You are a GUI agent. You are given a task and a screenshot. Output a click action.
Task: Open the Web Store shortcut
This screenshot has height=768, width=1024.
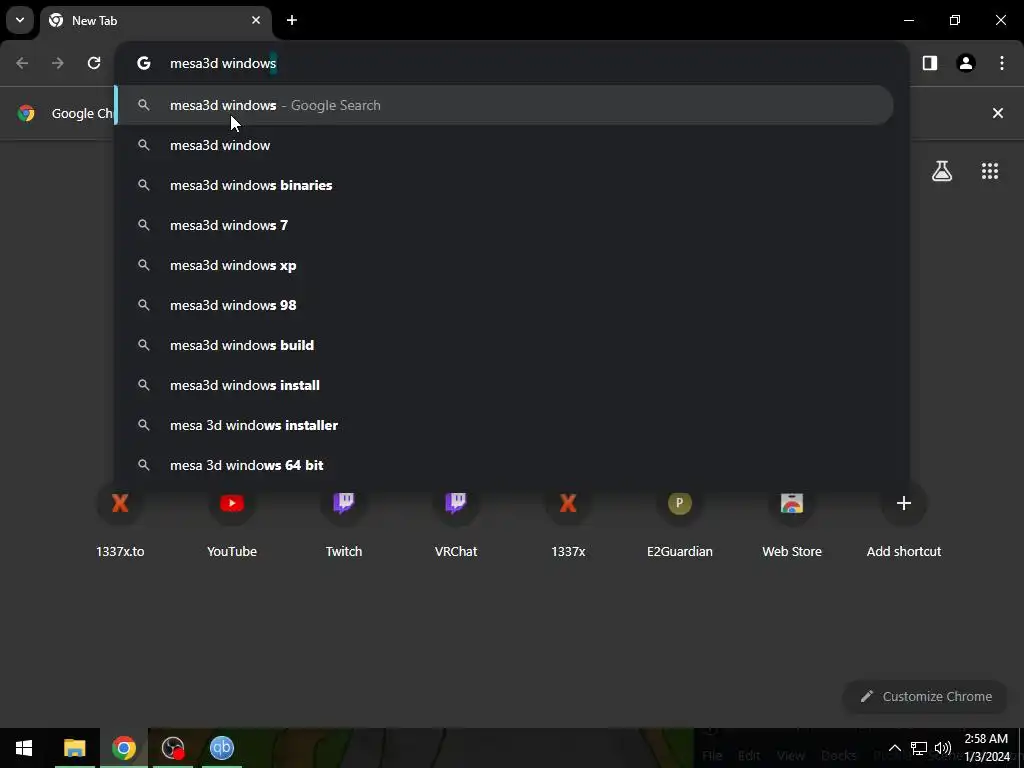792,522
